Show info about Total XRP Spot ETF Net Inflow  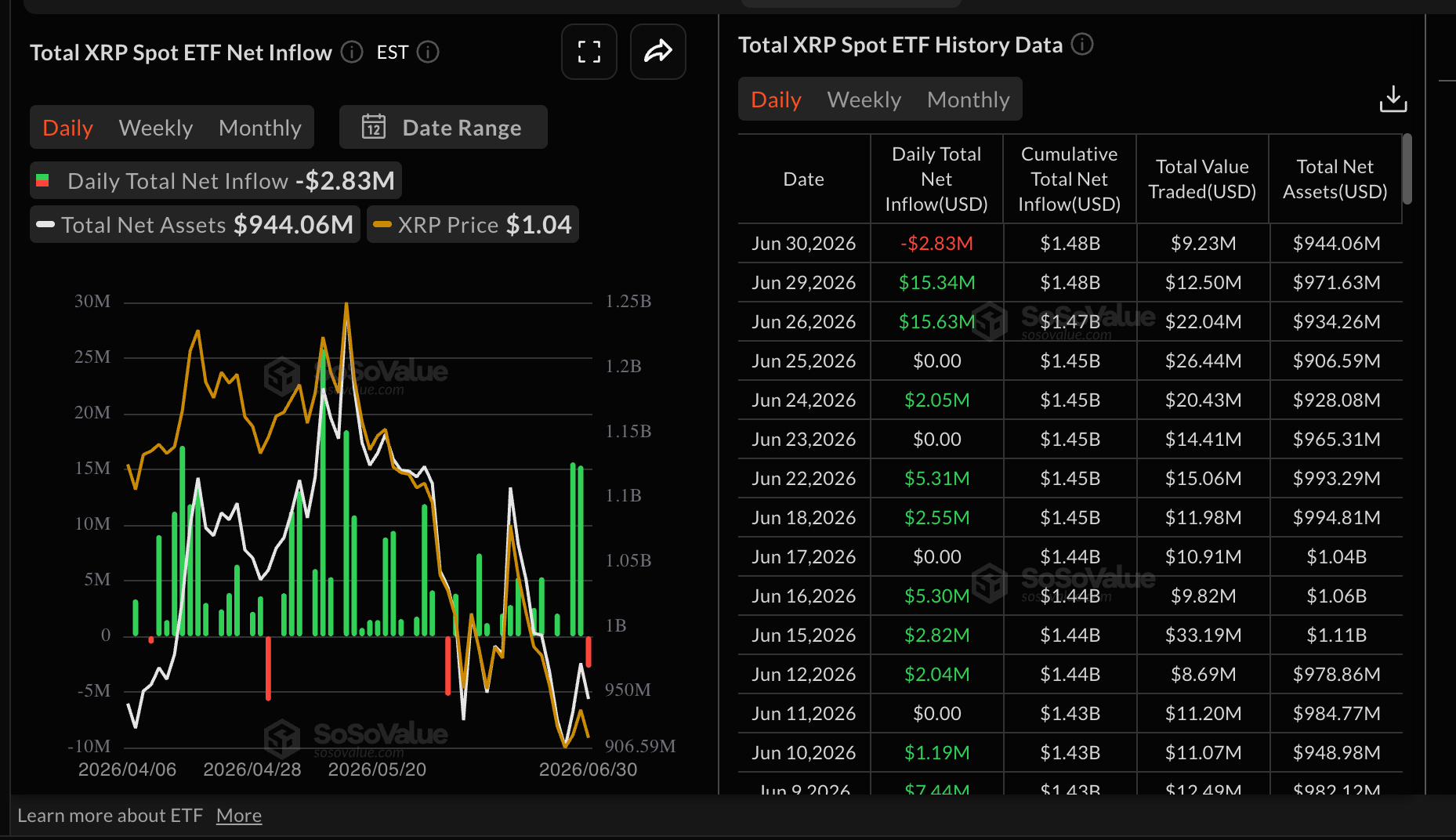[352, 52]
